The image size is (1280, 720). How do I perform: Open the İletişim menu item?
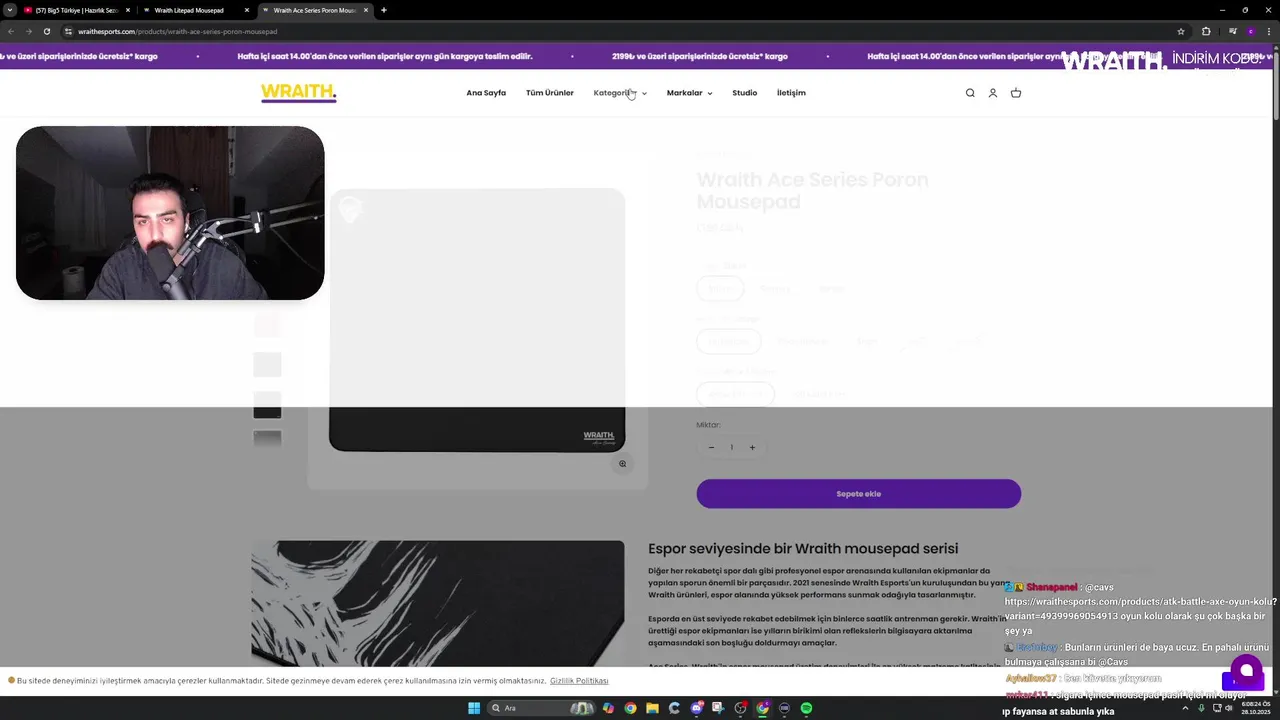[x=791, y=93]
